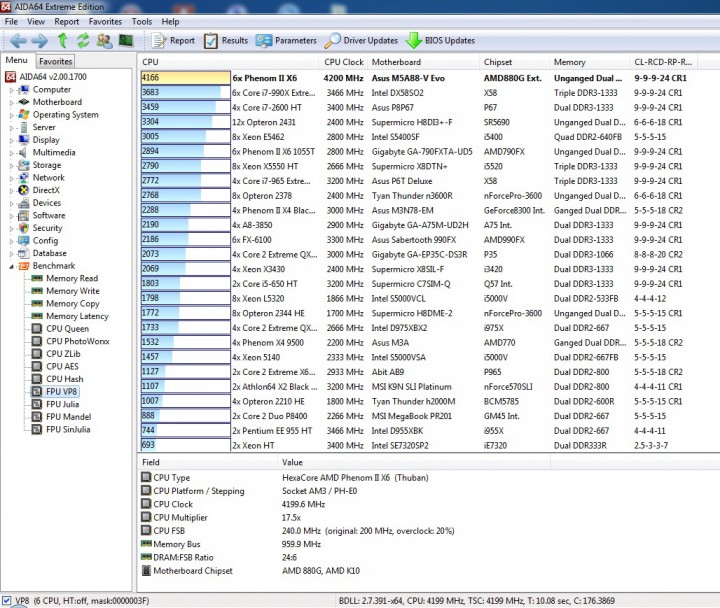Expand the Network tree node
The height and width of the screenshot is (608, 720).
[11, 179]
